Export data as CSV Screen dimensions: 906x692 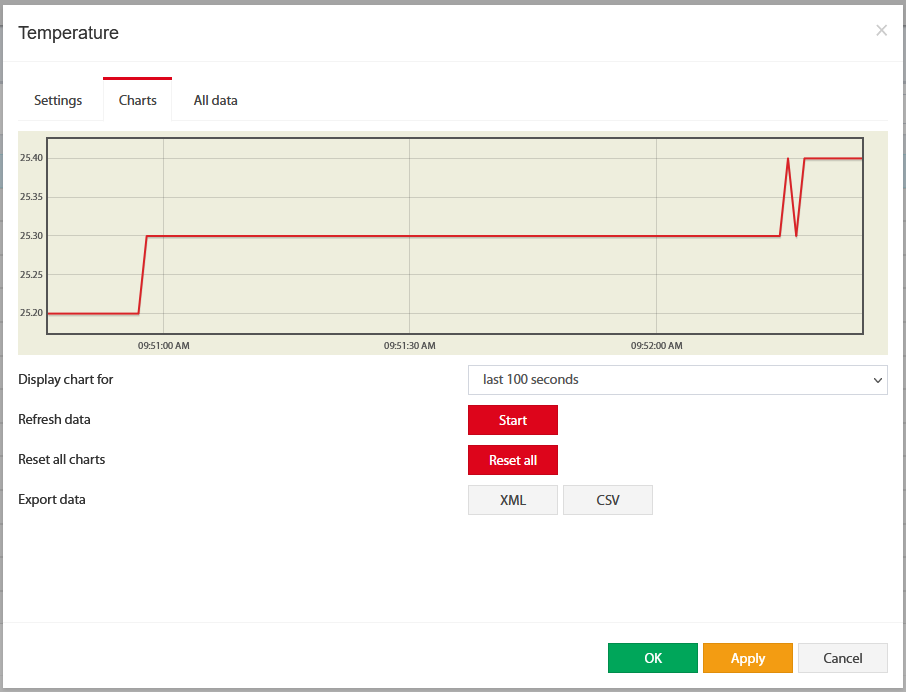tap(608, 500)
